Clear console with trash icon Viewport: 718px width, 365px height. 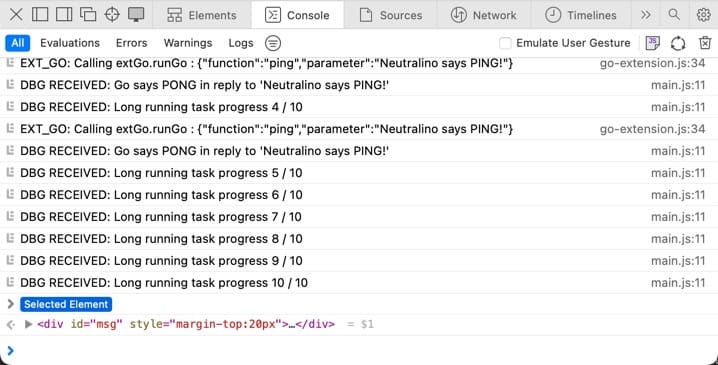coord(705,43)
